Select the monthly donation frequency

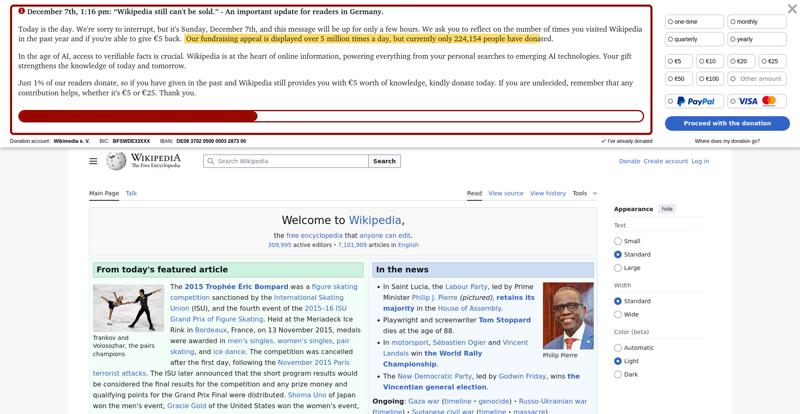click(757, 21)
